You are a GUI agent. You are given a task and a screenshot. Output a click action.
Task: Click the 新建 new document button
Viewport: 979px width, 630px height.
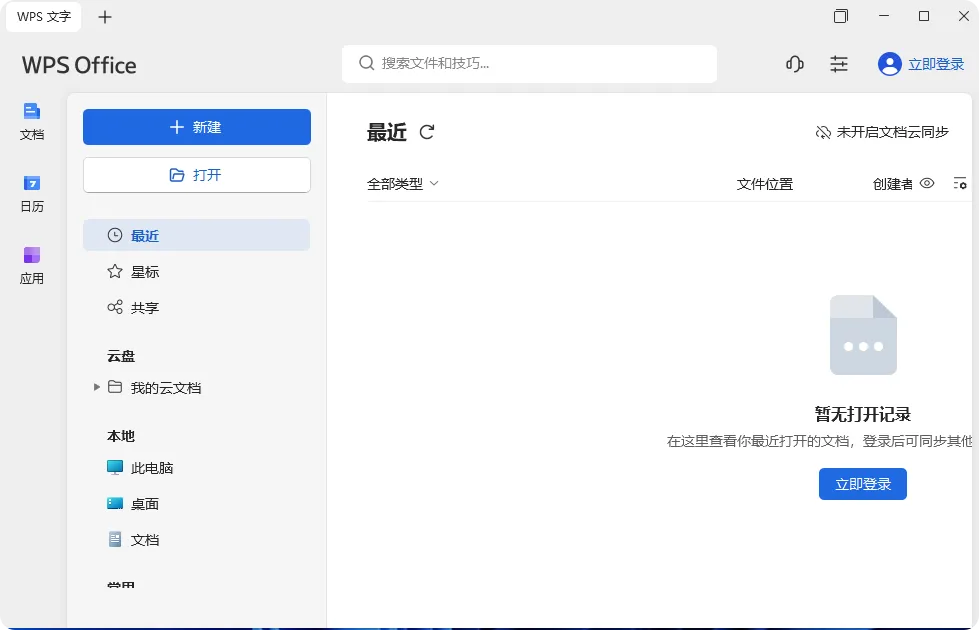click(197, 127)
